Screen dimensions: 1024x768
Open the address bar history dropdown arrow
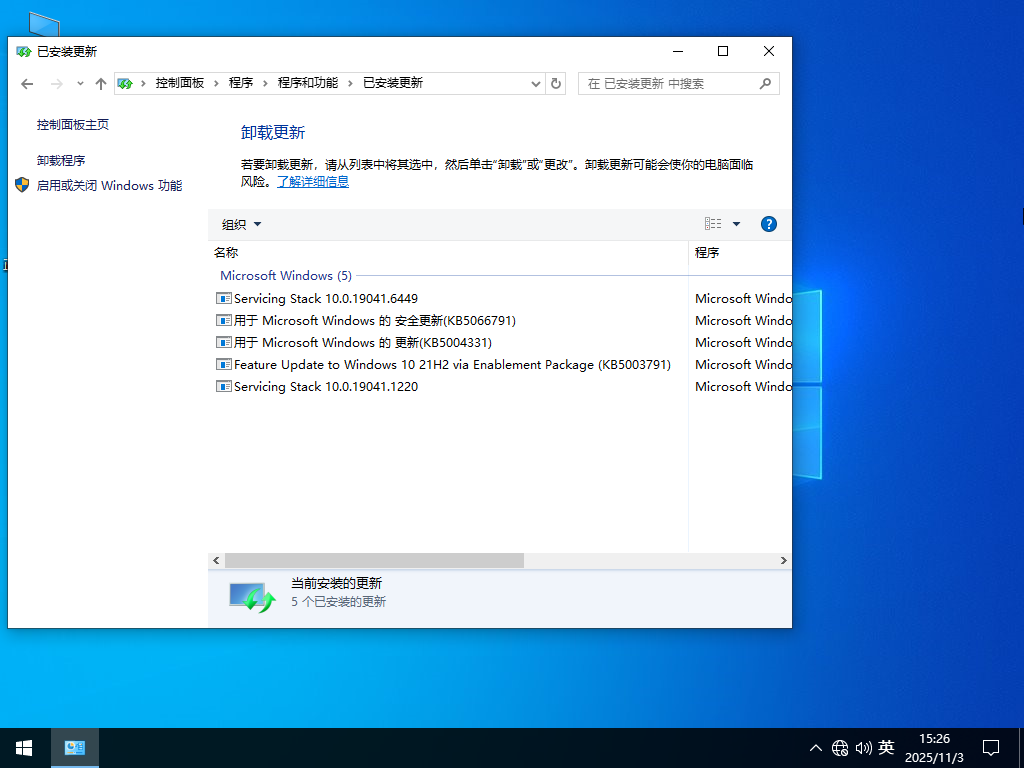(x=536, y=83)
